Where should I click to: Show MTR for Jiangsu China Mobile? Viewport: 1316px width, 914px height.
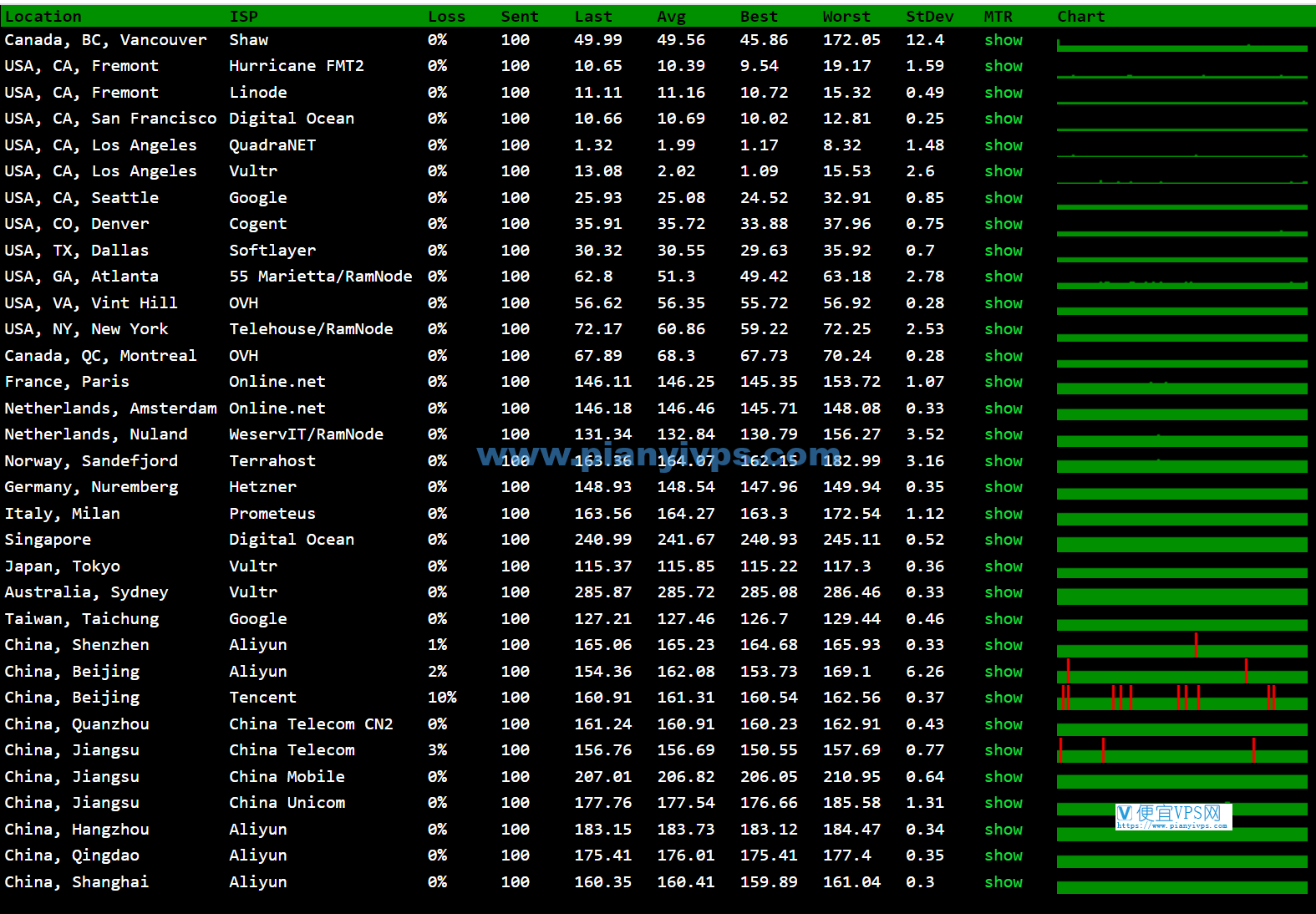(x=1003, y=777)
